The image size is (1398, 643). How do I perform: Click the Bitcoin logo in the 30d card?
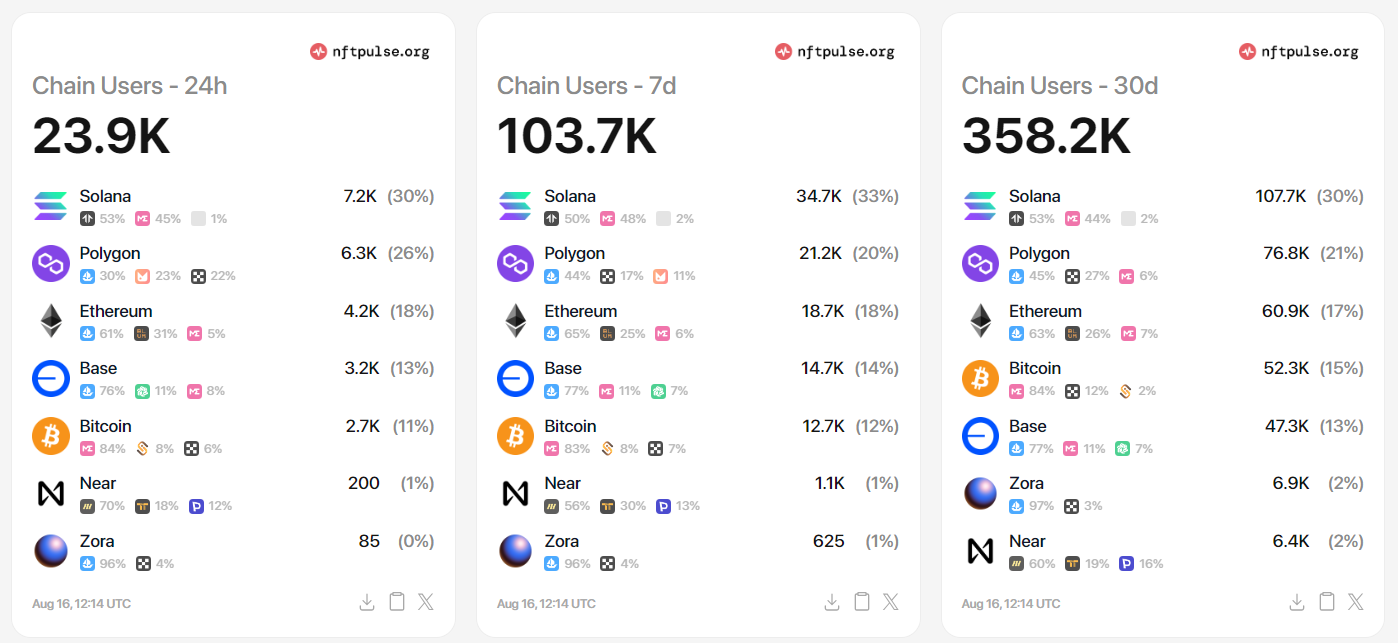click(x=980, y=378)
